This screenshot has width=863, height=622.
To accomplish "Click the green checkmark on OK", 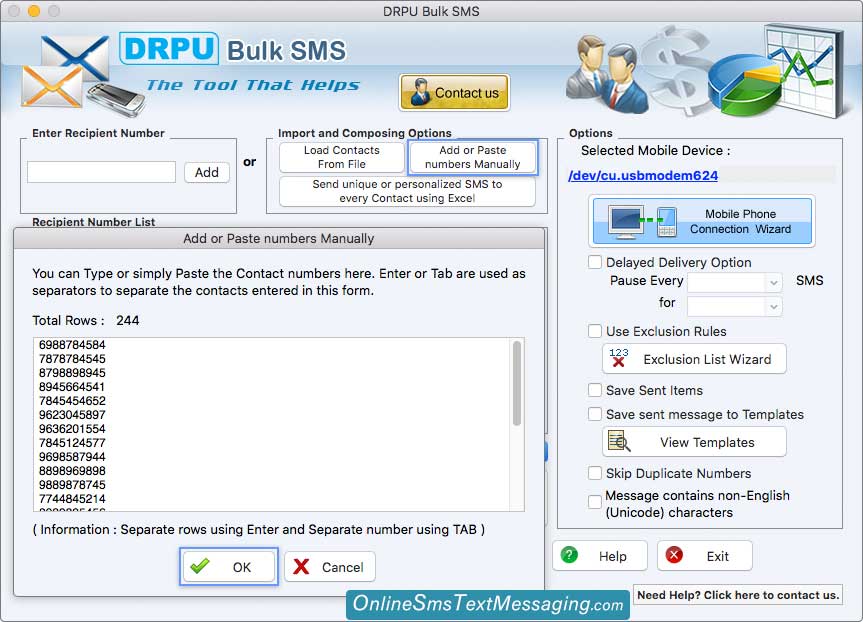I will click(200, 565).
